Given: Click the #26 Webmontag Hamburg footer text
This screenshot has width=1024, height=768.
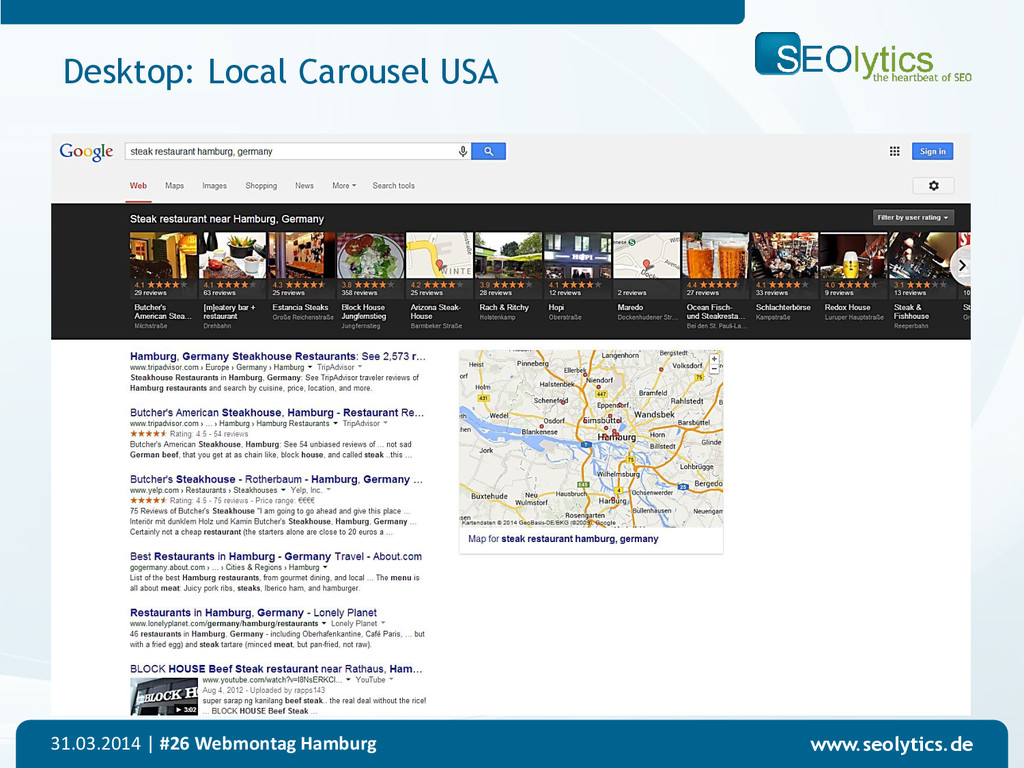Looking at the screenshot, I should (268, 744).
